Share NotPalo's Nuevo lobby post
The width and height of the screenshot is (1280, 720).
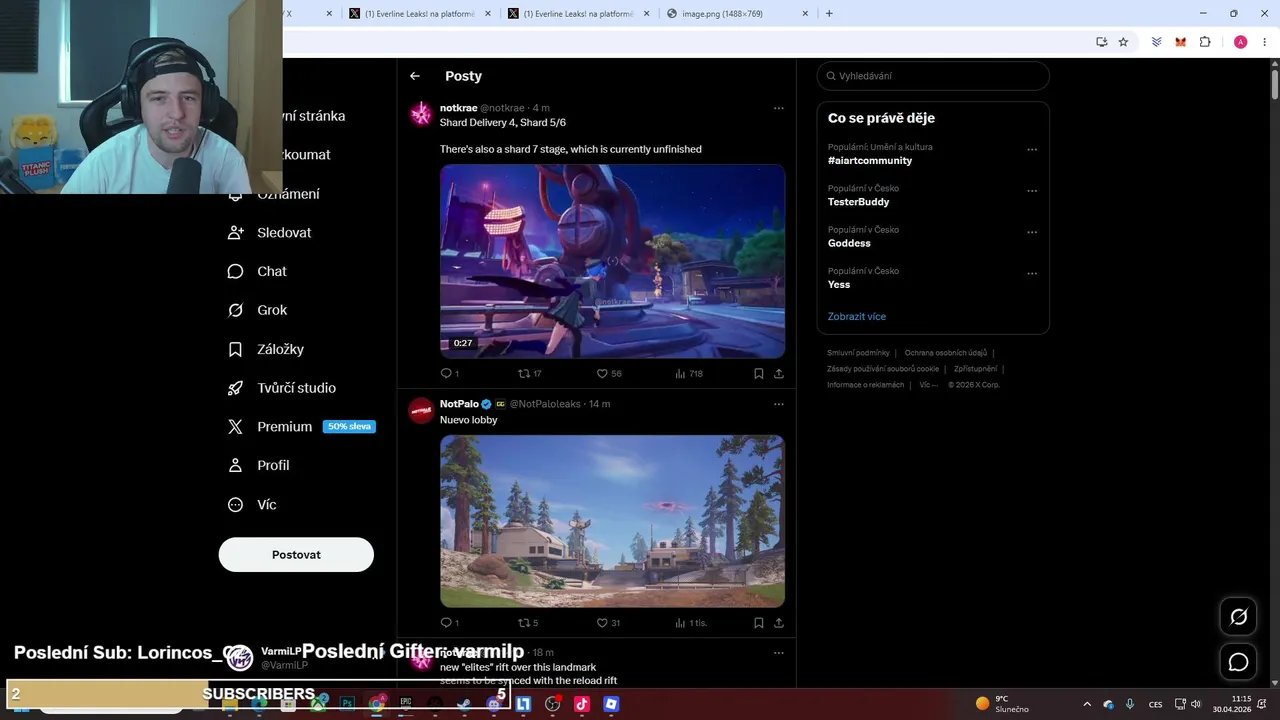point(778,623)
